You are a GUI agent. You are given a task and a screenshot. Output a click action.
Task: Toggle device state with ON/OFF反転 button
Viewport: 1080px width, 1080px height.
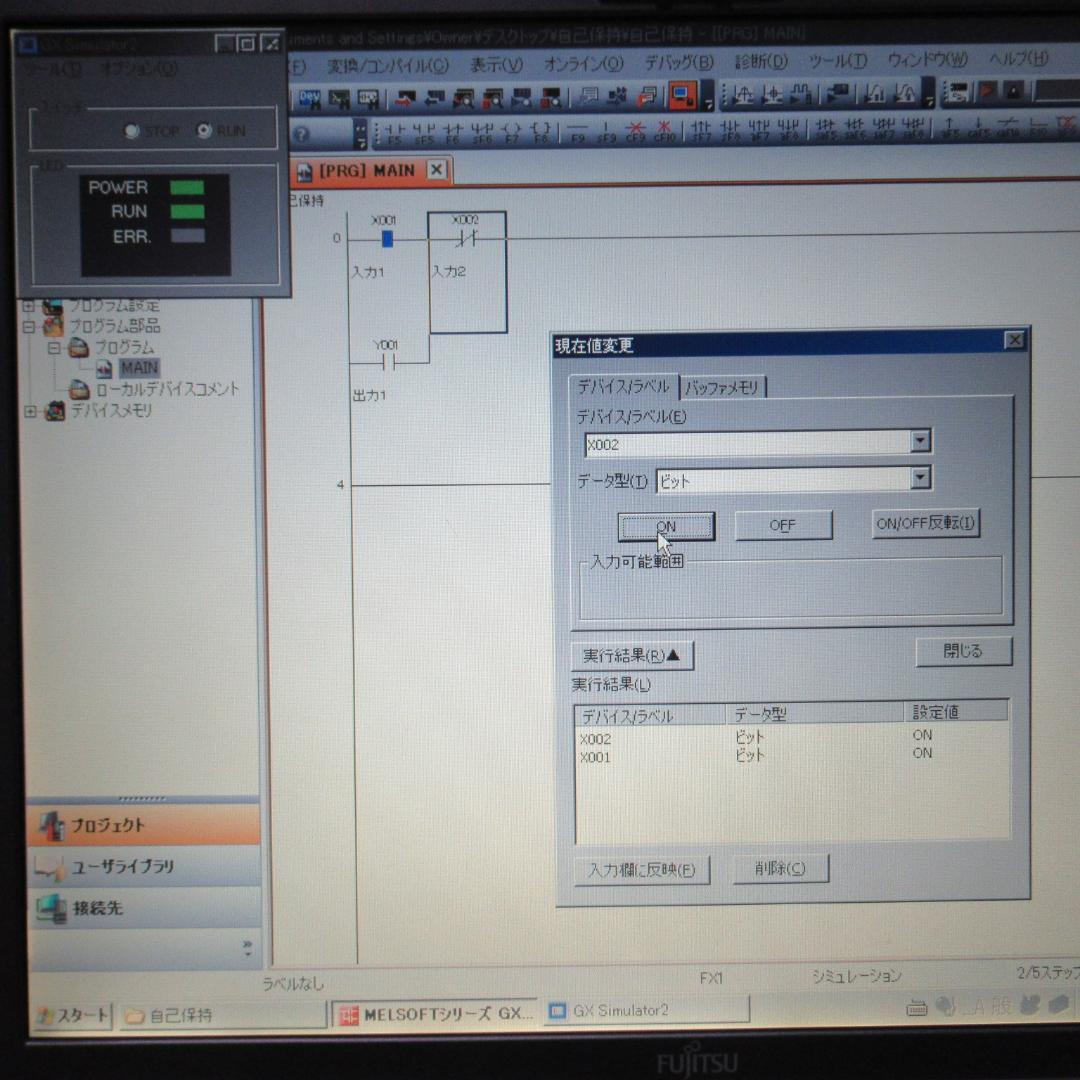click(925, 523)
